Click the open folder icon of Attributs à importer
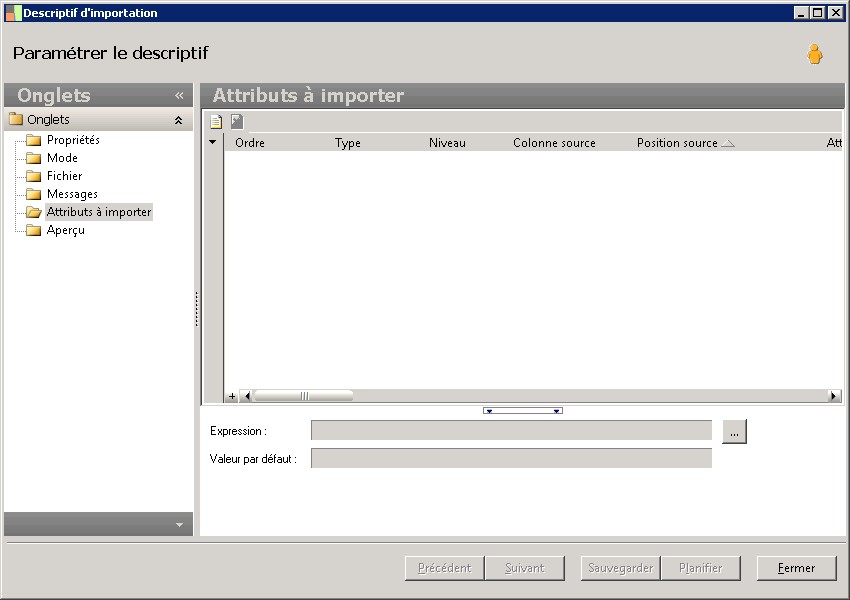This screenshot has width=850, height=600. (x=34, y=212)
